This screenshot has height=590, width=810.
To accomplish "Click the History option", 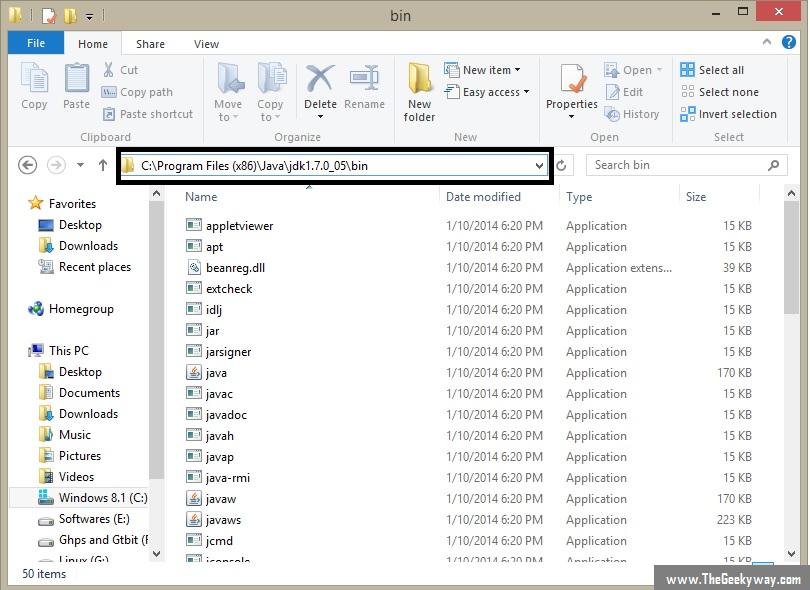I will coord(632,114).
